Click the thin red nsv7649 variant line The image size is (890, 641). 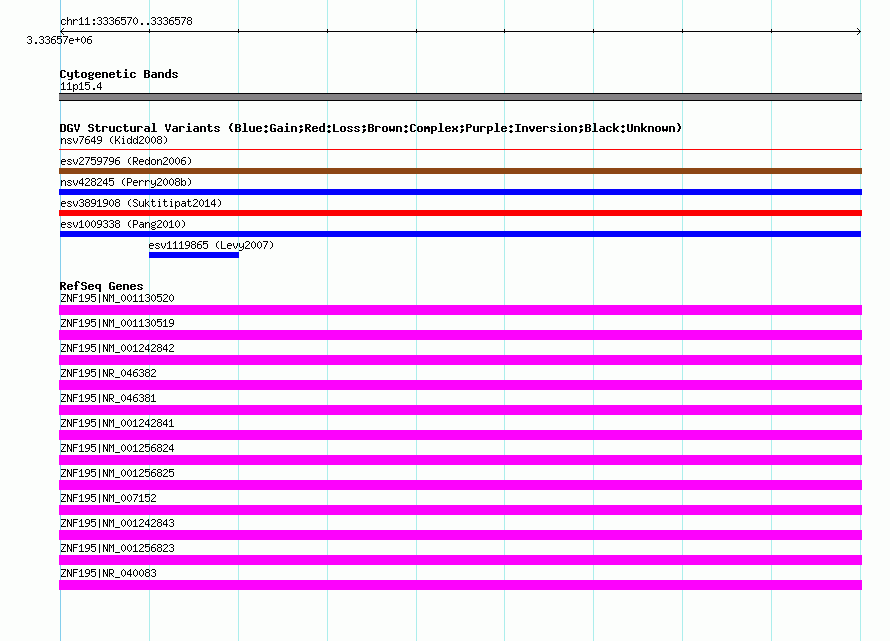click(x=460, y=149)
